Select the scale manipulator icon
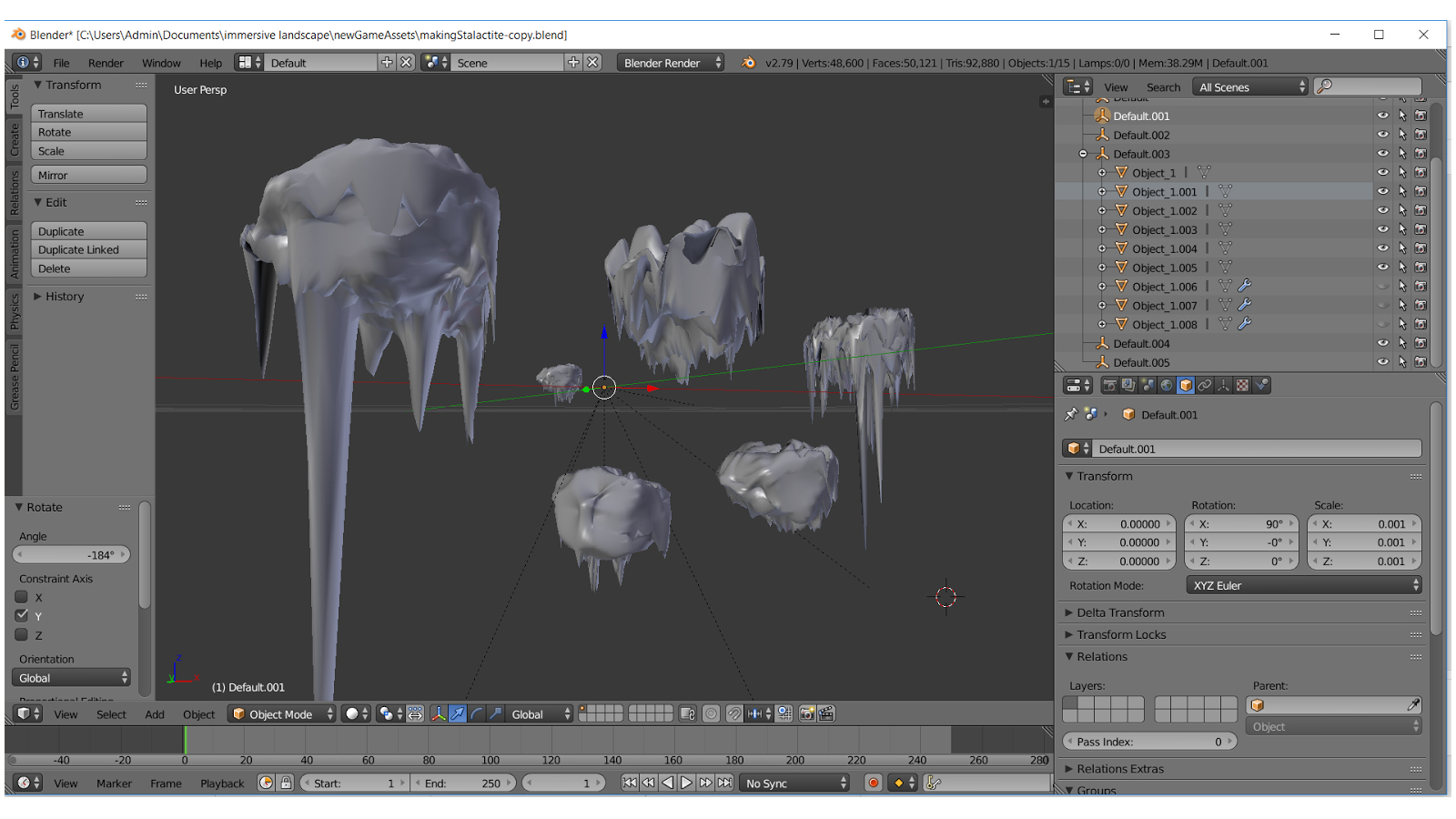Screen dimensions: 1456x819 495,714
